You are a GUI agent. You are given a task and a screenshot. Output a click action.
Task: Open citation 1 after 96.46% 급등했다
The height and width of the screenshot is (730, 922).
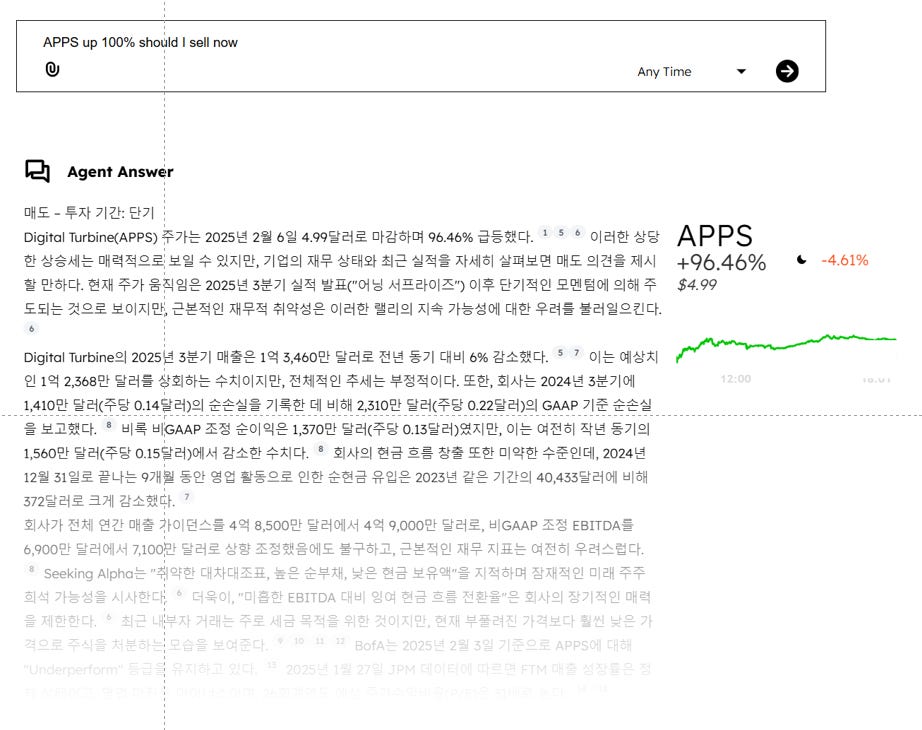545,233
